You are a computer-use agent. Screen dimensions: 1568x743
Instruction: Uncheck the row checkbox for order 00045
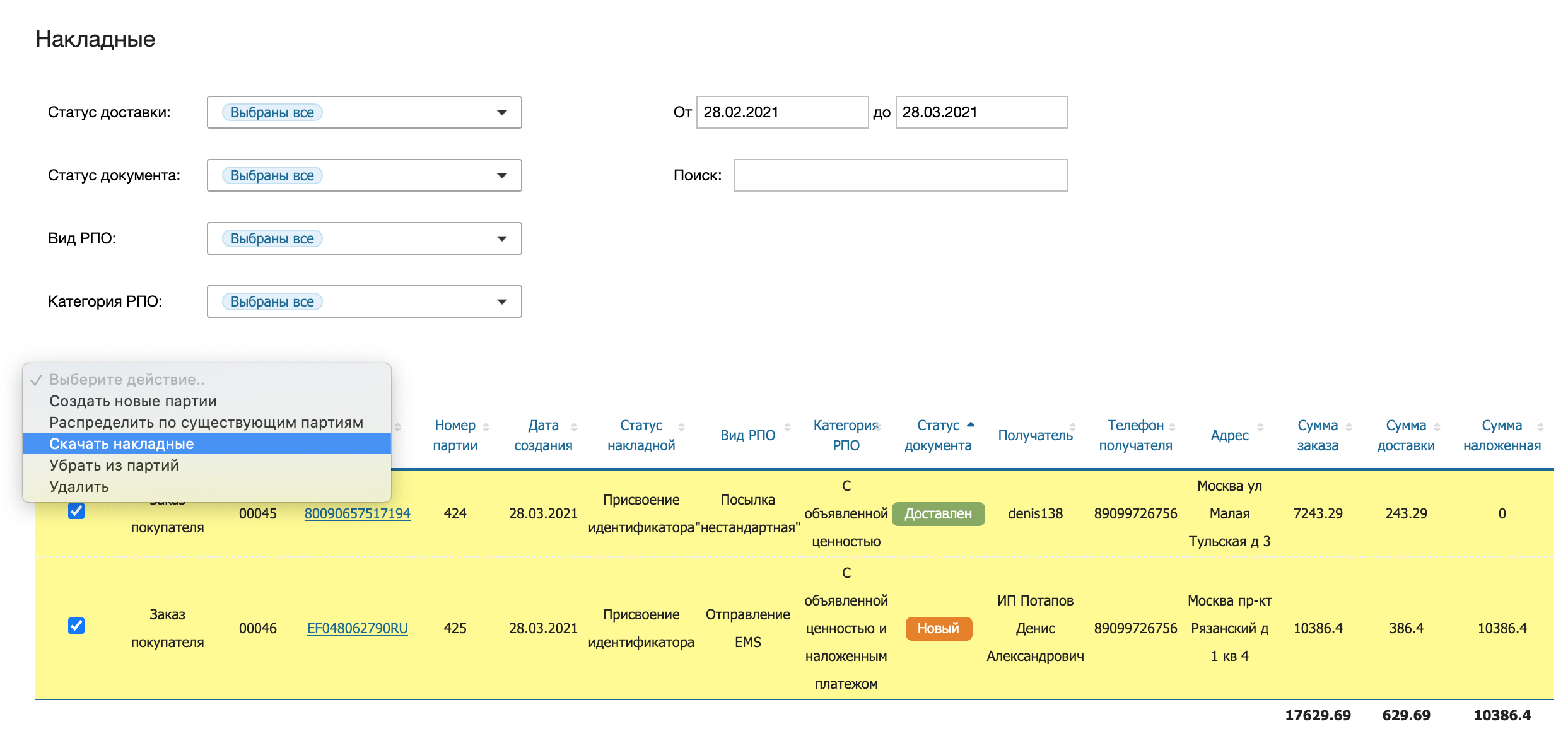pyautogui.click(x=76, y=511)
